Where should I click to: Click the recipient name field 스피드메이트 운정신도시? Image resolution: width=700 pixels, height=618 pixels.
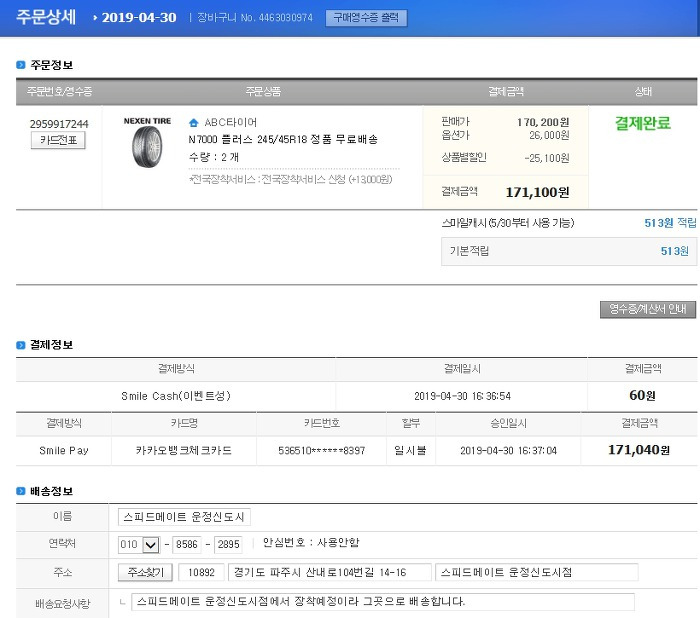click(184, 517)
